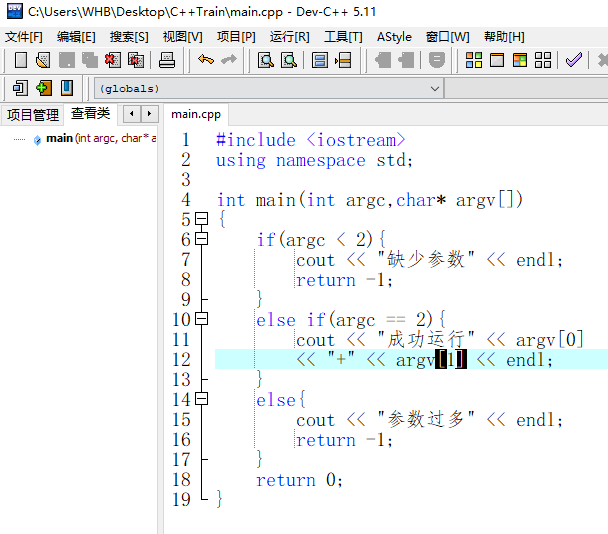Open the AStyle menu
The image size is (608, 534).
394,37
